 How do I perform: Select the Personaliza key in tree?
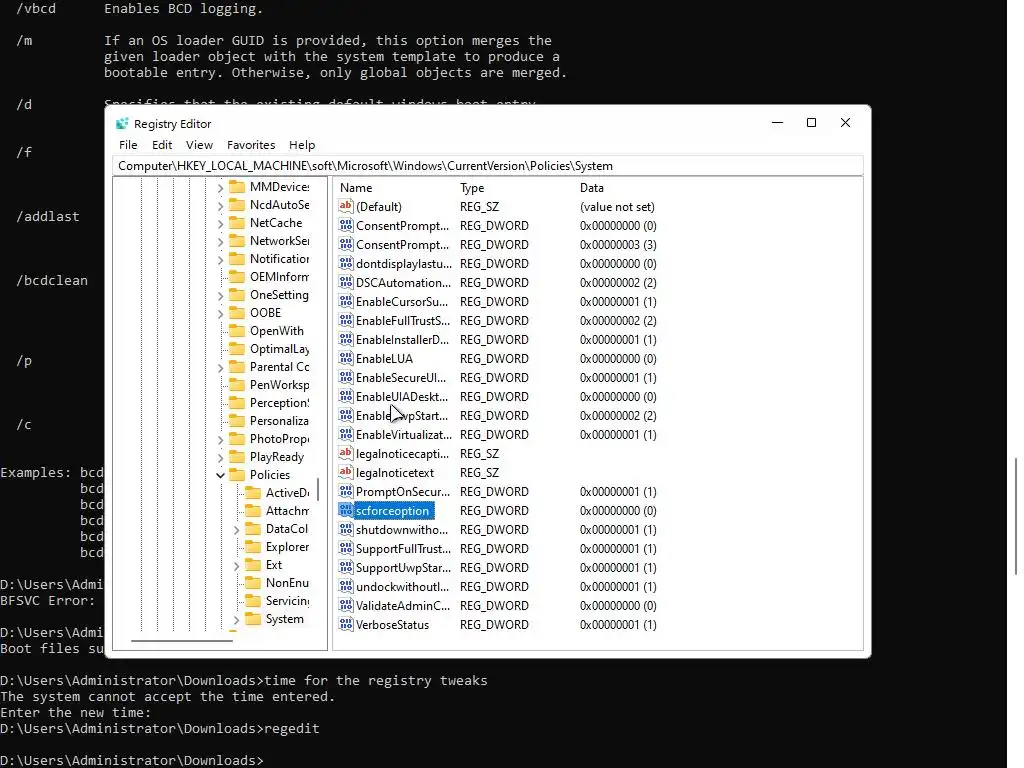pos(279,421)
